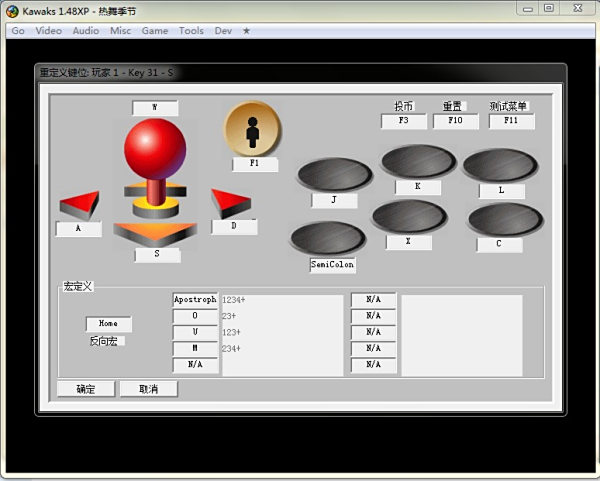
Task: Click the 取消 cancel button
Action: pos(148,389)
